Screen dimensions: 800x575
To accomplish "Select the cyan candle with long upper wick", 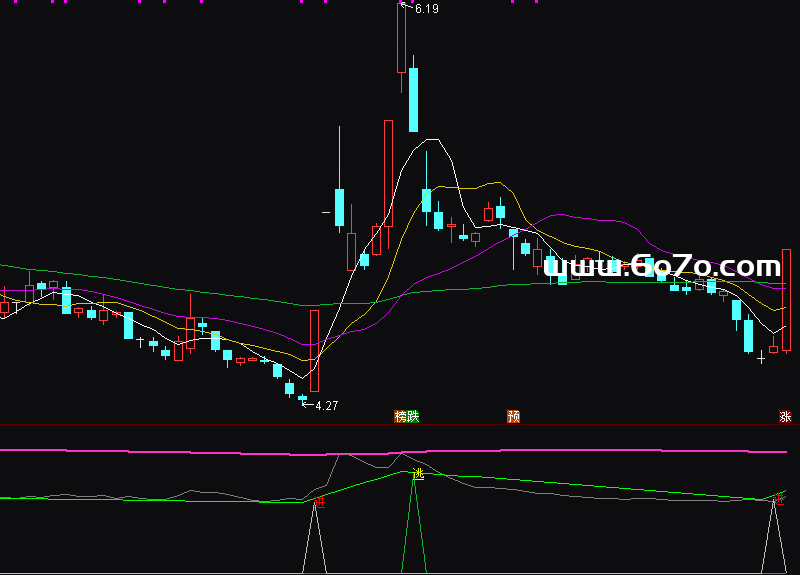I will tap(340, 205).
